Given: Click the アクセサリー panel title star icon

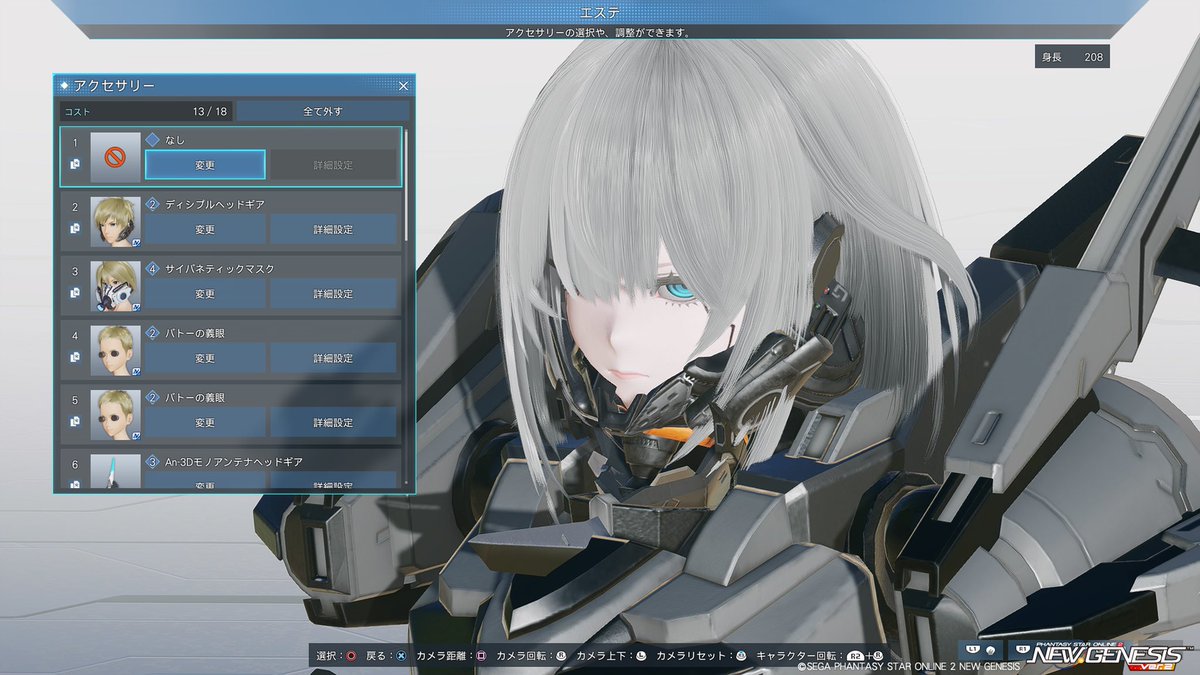Looking at the screenshot, I should [64, 86].
